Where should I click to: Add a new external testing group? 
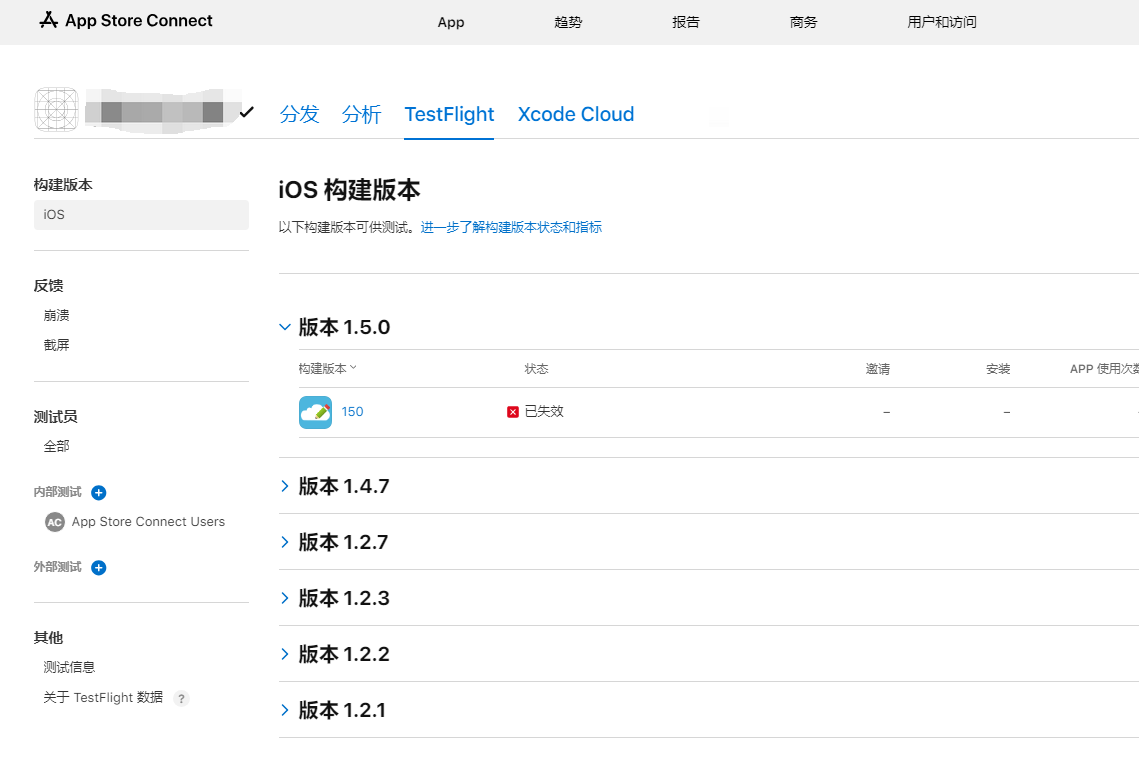(99, 567)
